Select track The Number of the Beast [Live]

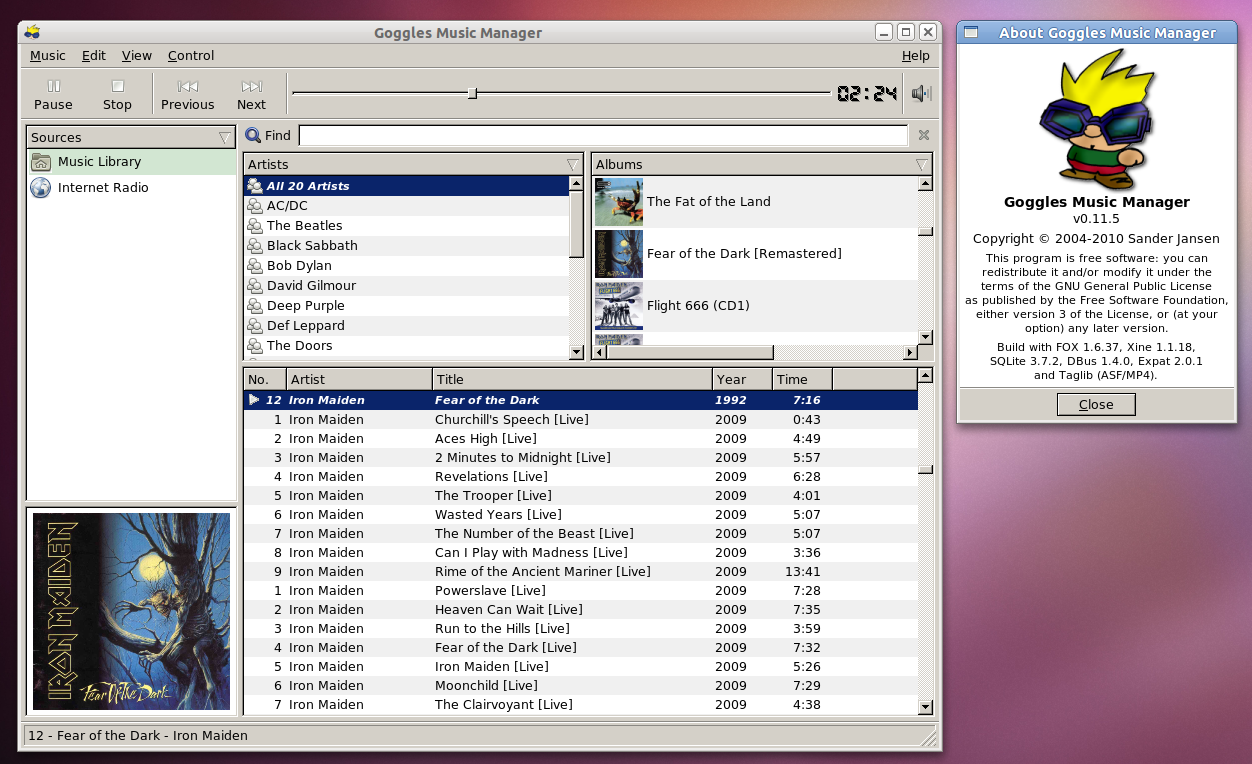coord(580,533)
